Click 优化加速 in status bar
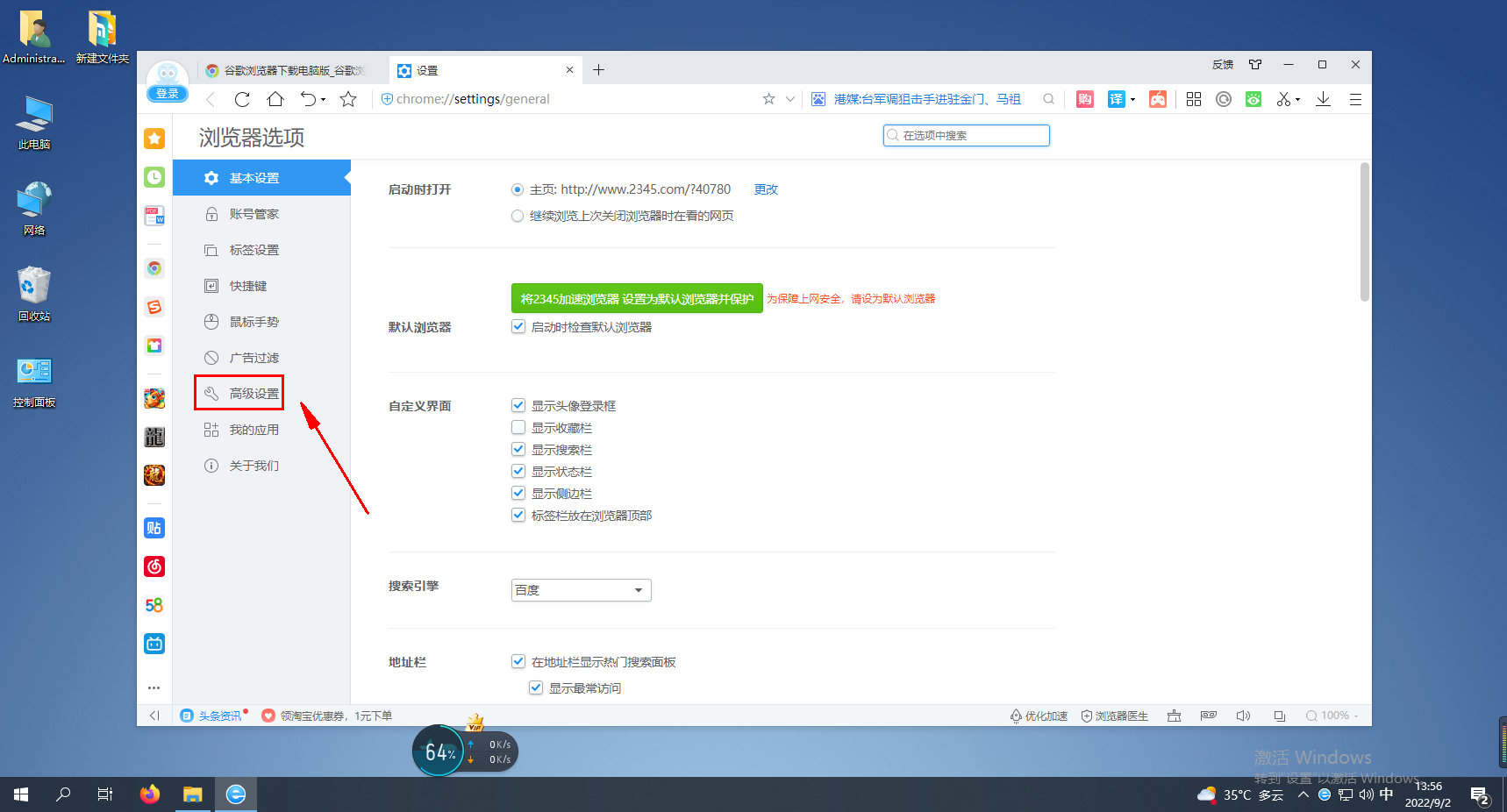Screen dimensions: 1507x812 point(1039,716)
